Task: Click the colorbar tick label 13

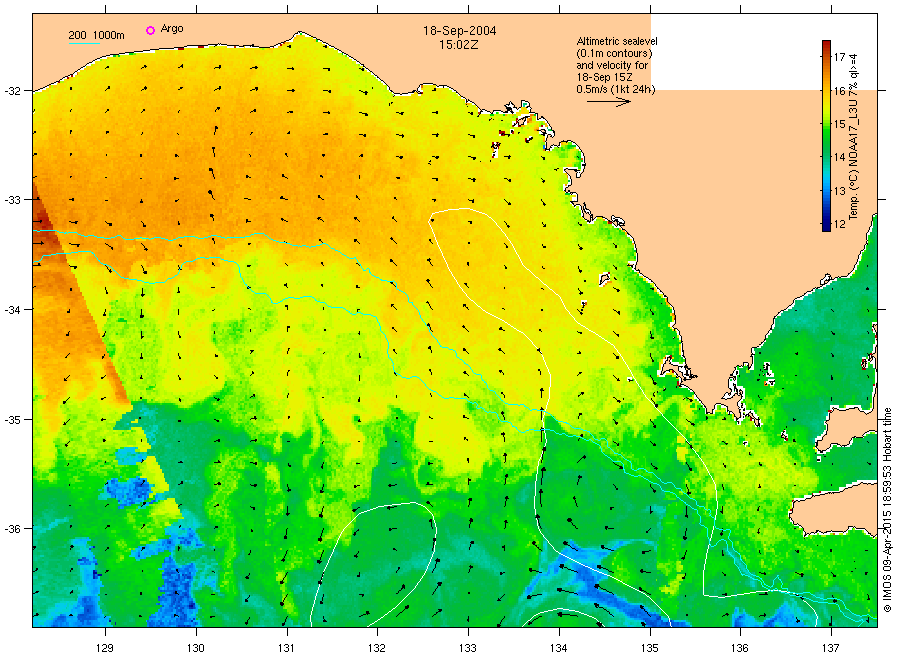Action: click(x=840, y=191)
